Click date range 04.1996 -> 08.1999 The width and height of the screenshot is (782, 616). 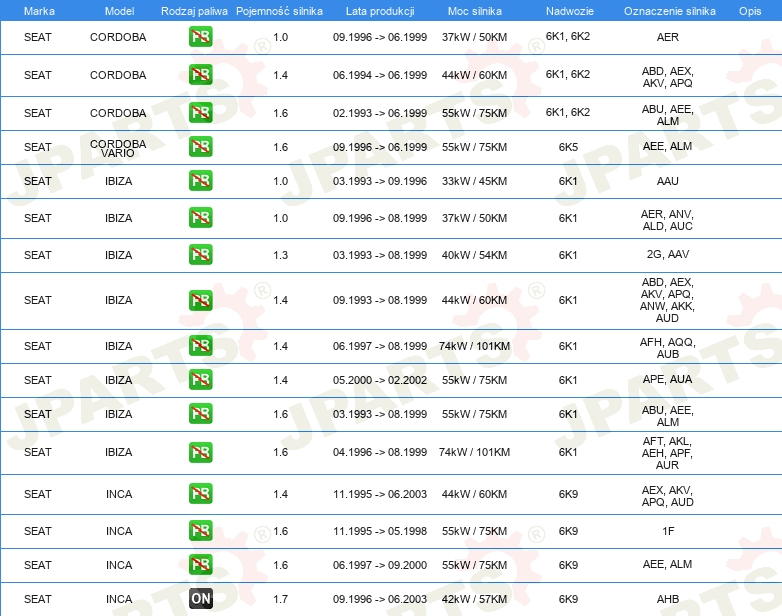380,452
